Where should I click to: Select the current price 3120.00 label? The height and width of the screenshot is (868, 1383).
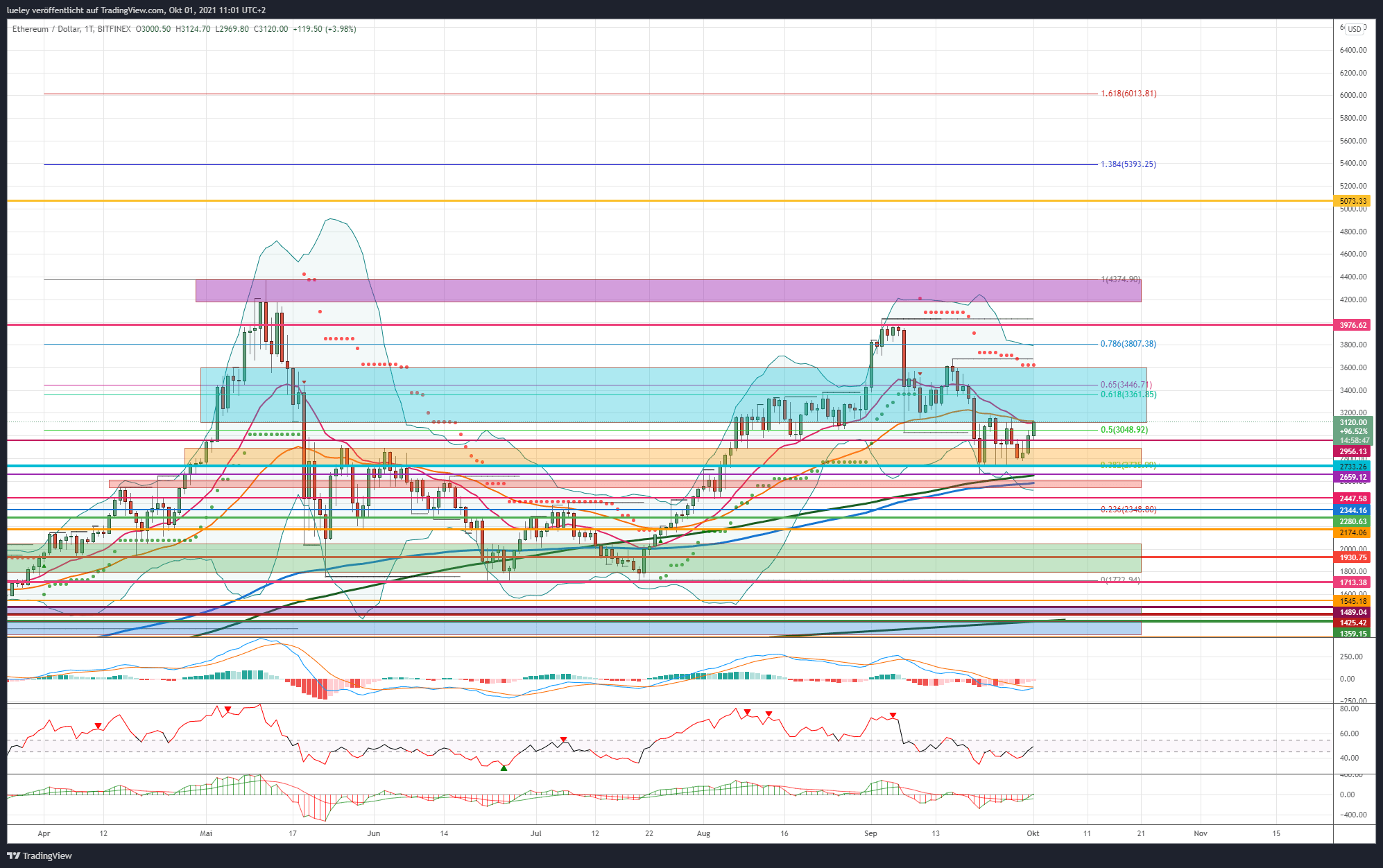pyautogui.click(x=1353, y=422)
